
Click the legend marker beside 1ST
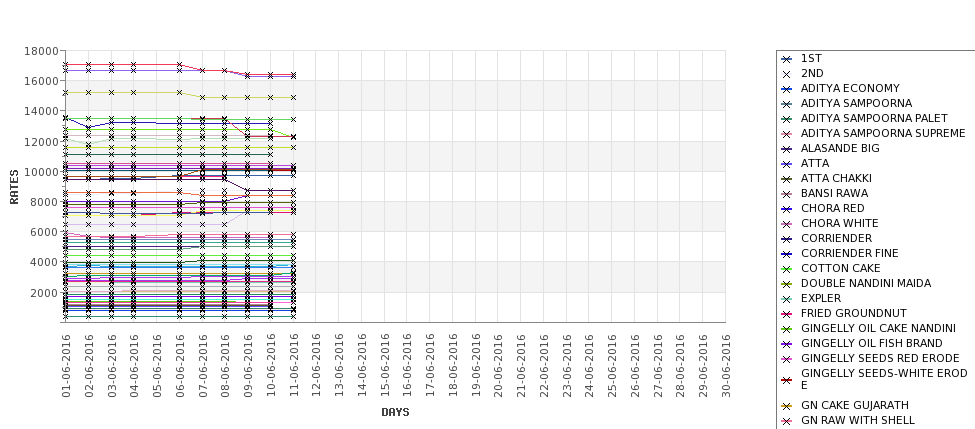pyautogui.click(x=787, y=59)
